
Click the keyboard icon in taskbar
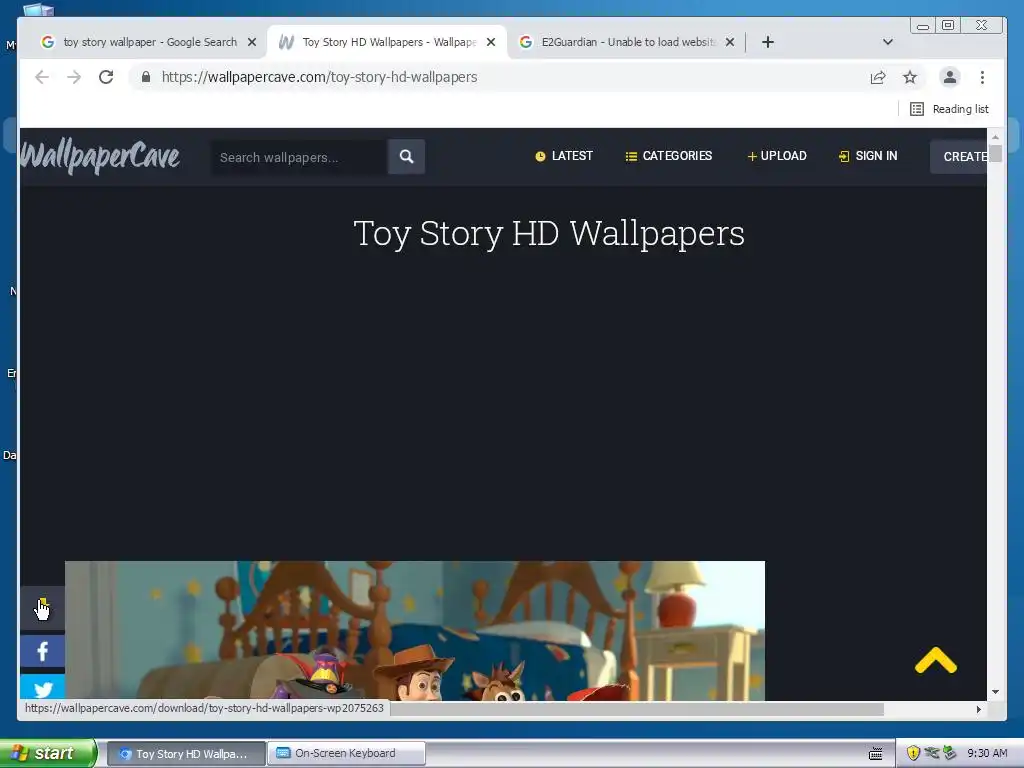pyautogui.click(x=876, y=754)
